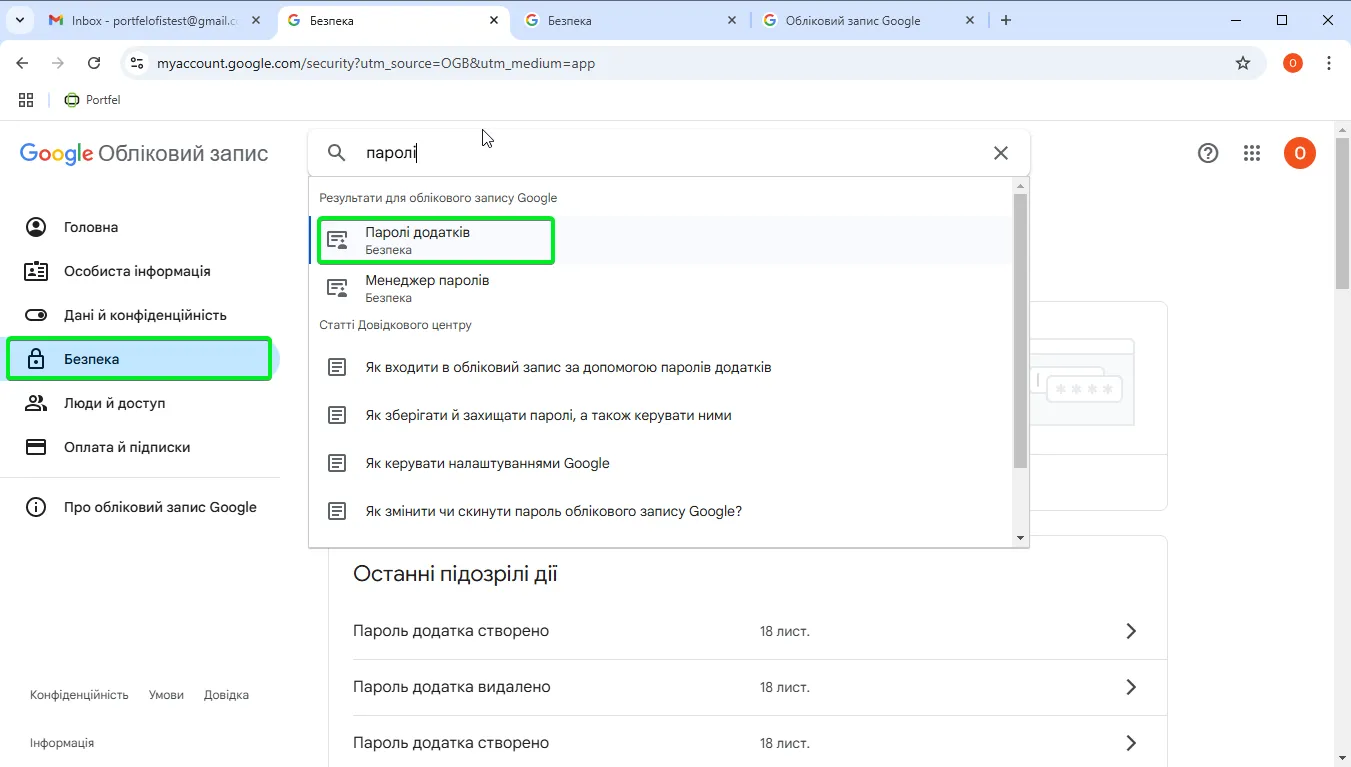The width and height of the screenshot is (1351, 767).
Task: Open article Як керувати налаштуваннями Google
Action: (661, 463)
